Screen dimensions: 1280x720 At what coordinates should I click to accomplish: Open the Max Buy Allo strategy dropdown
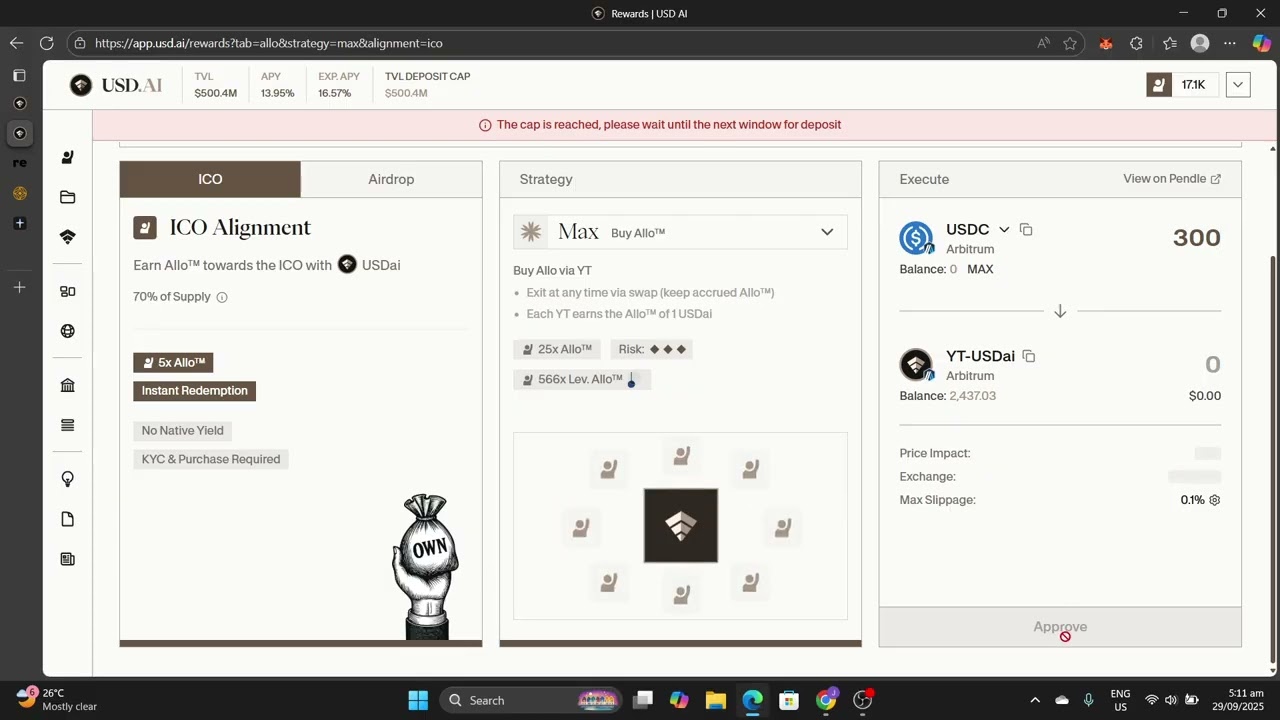(x=680, y=232)
